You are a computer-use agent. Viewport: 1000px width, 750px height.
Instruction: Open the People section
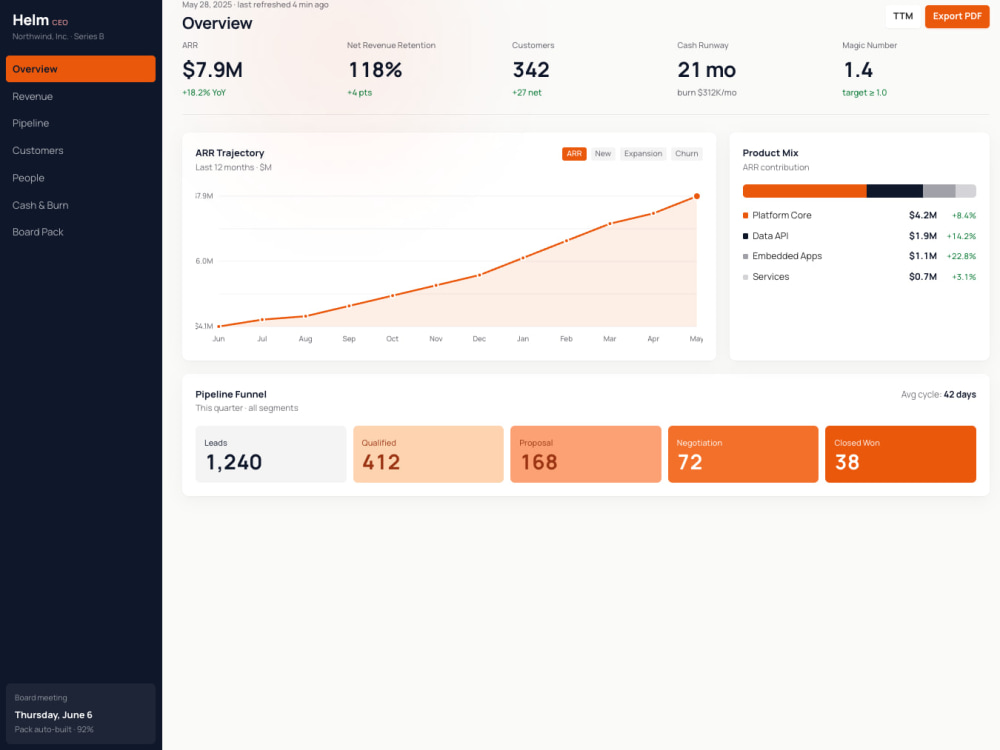(80, 178)
